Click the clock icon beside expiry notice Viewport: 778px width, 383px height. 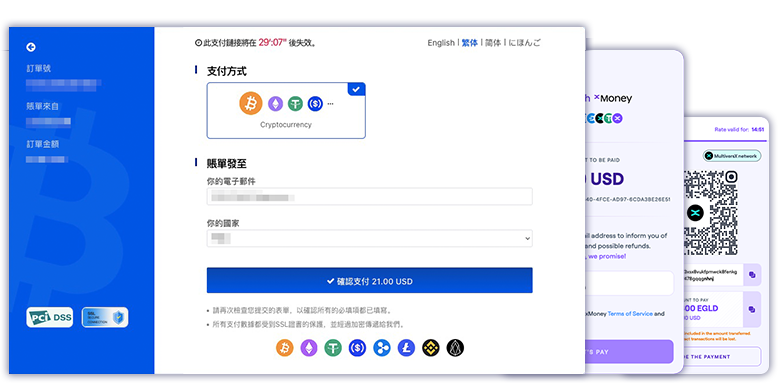pyautogui.click(x=198, y=43)
